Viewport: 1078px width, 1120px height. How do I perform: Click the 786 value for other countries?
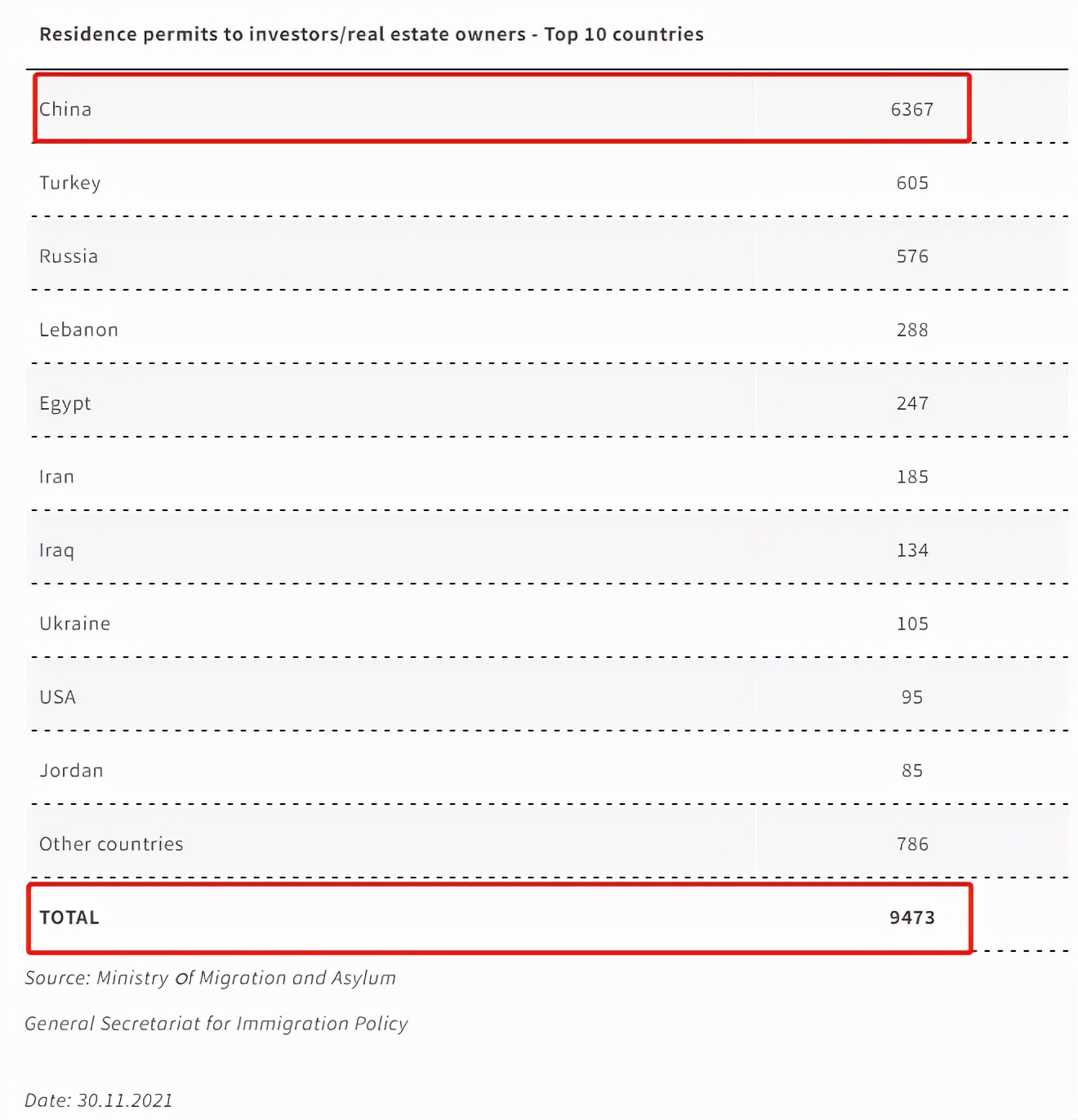[x=912, y=844]
